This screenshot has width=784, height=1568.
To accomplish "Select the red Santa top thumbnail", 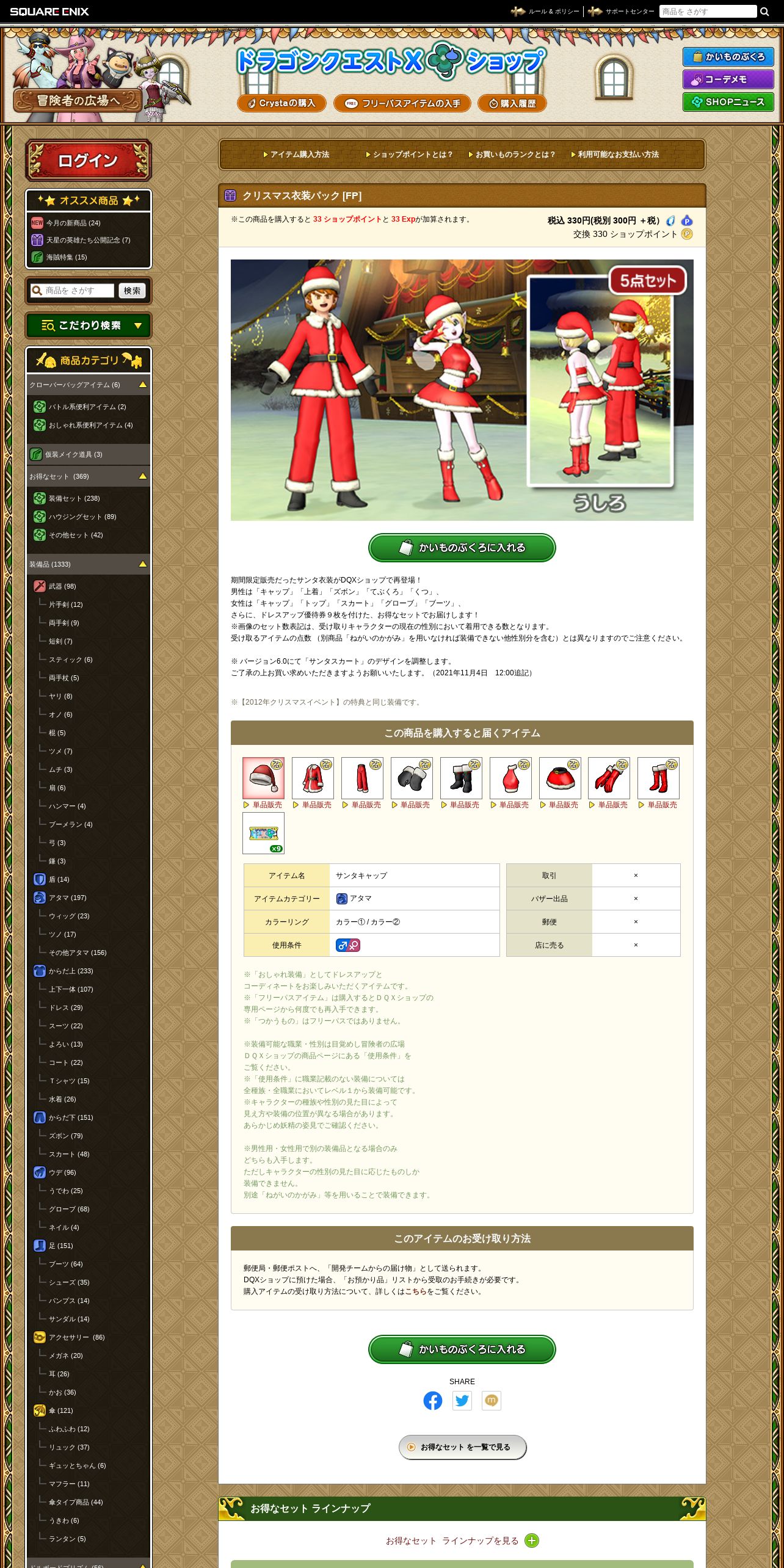I will pyautogui.click(x=510, y=778).
